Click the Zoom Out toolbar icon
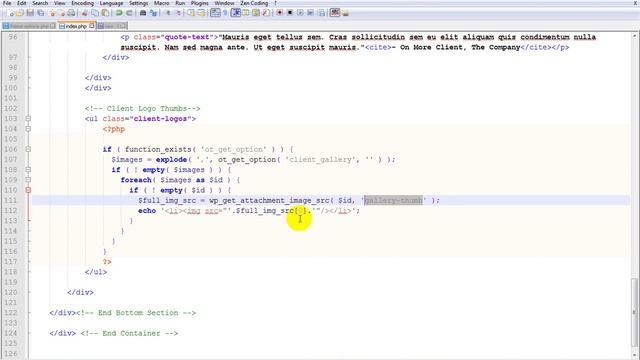 178,13
